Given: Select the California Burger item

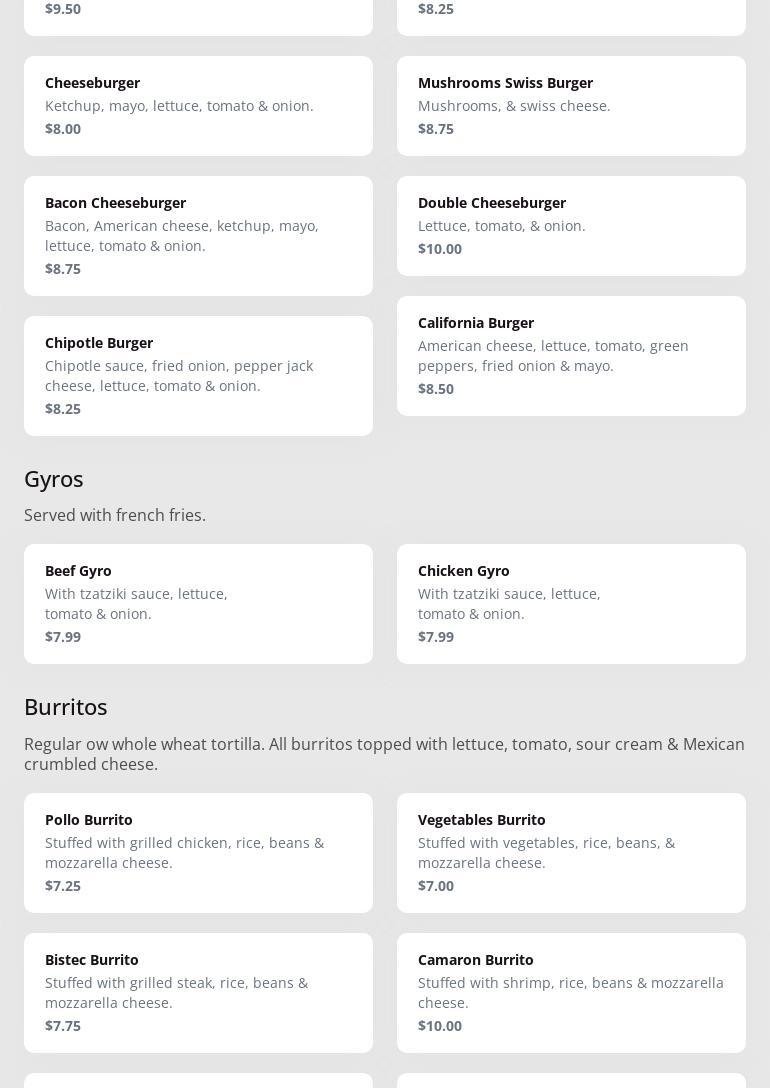Looking at the screenshot, I should point(571,355).
